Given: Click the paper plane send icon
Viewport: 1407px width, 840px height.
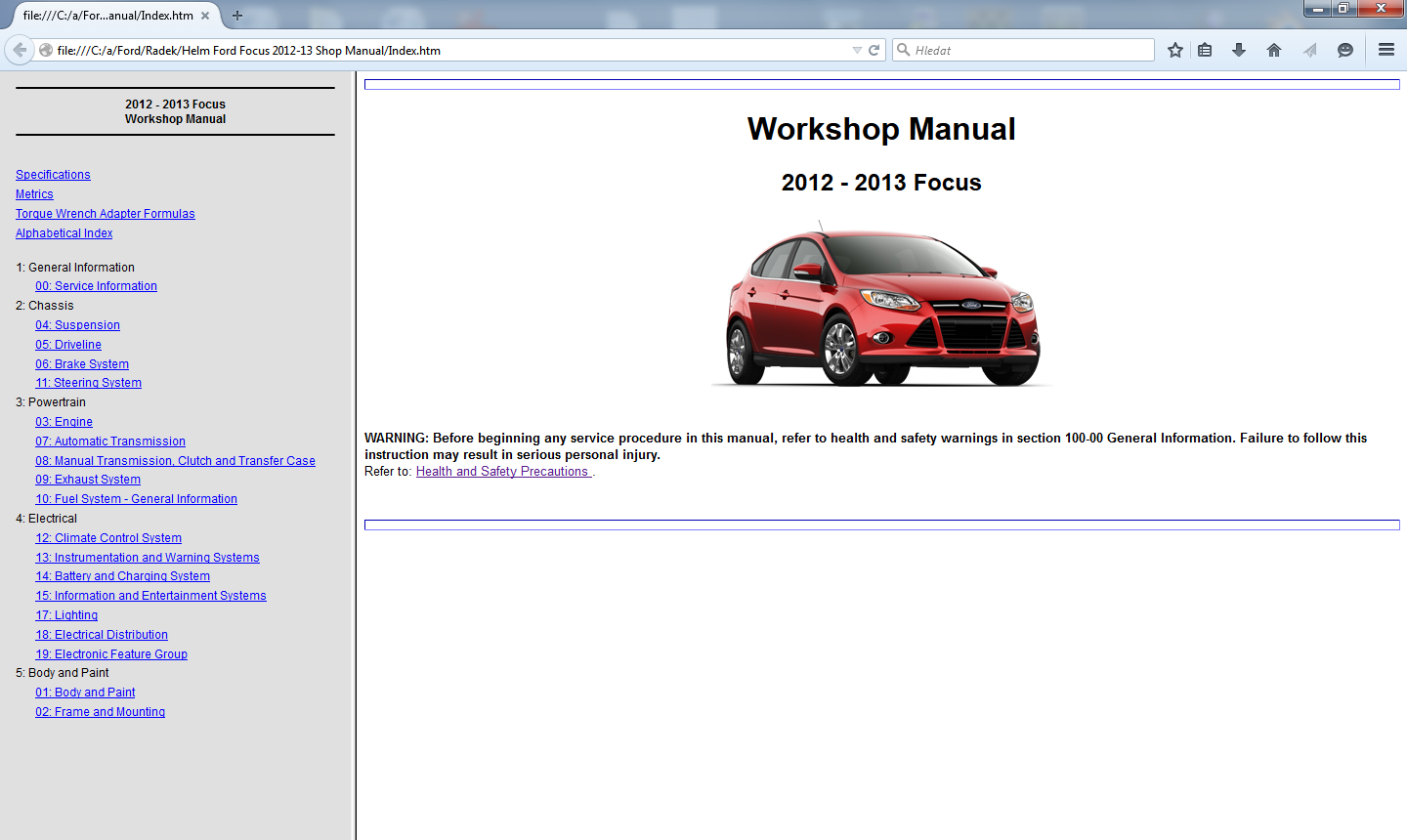Looking at the screenshot, I should point(1310,50).
